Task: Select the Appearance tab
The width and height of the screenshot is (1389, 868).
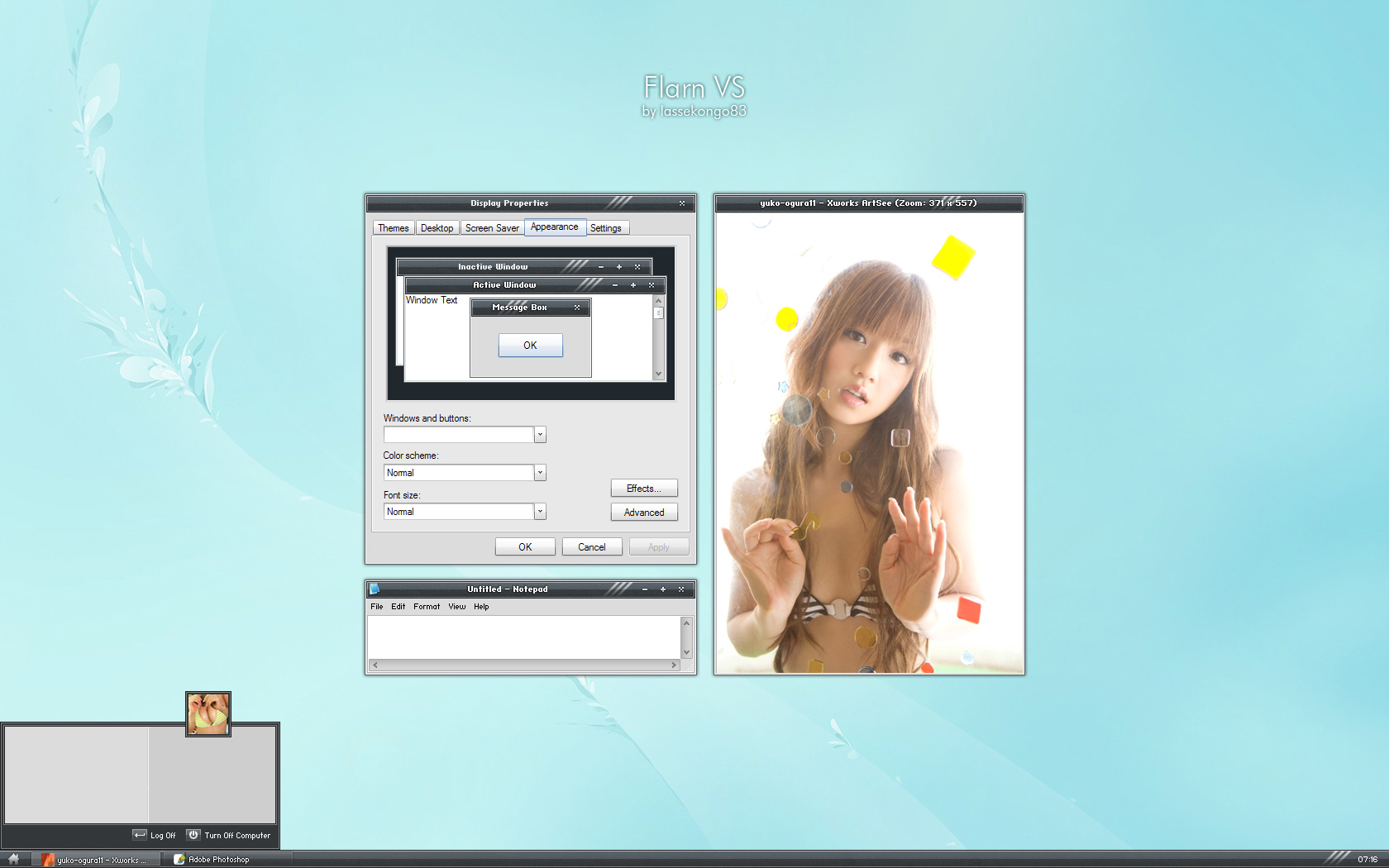Action: [x=555, y=227]
